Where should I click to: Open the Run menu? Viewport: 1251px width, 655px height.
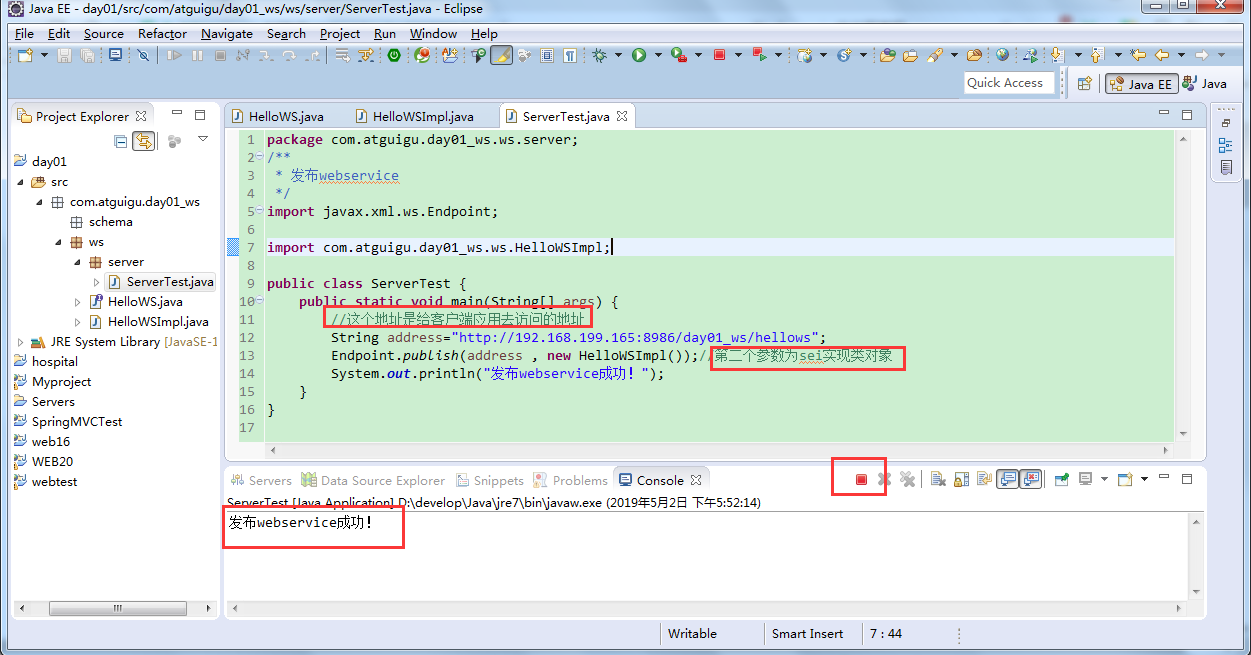[x=385, y=33]
